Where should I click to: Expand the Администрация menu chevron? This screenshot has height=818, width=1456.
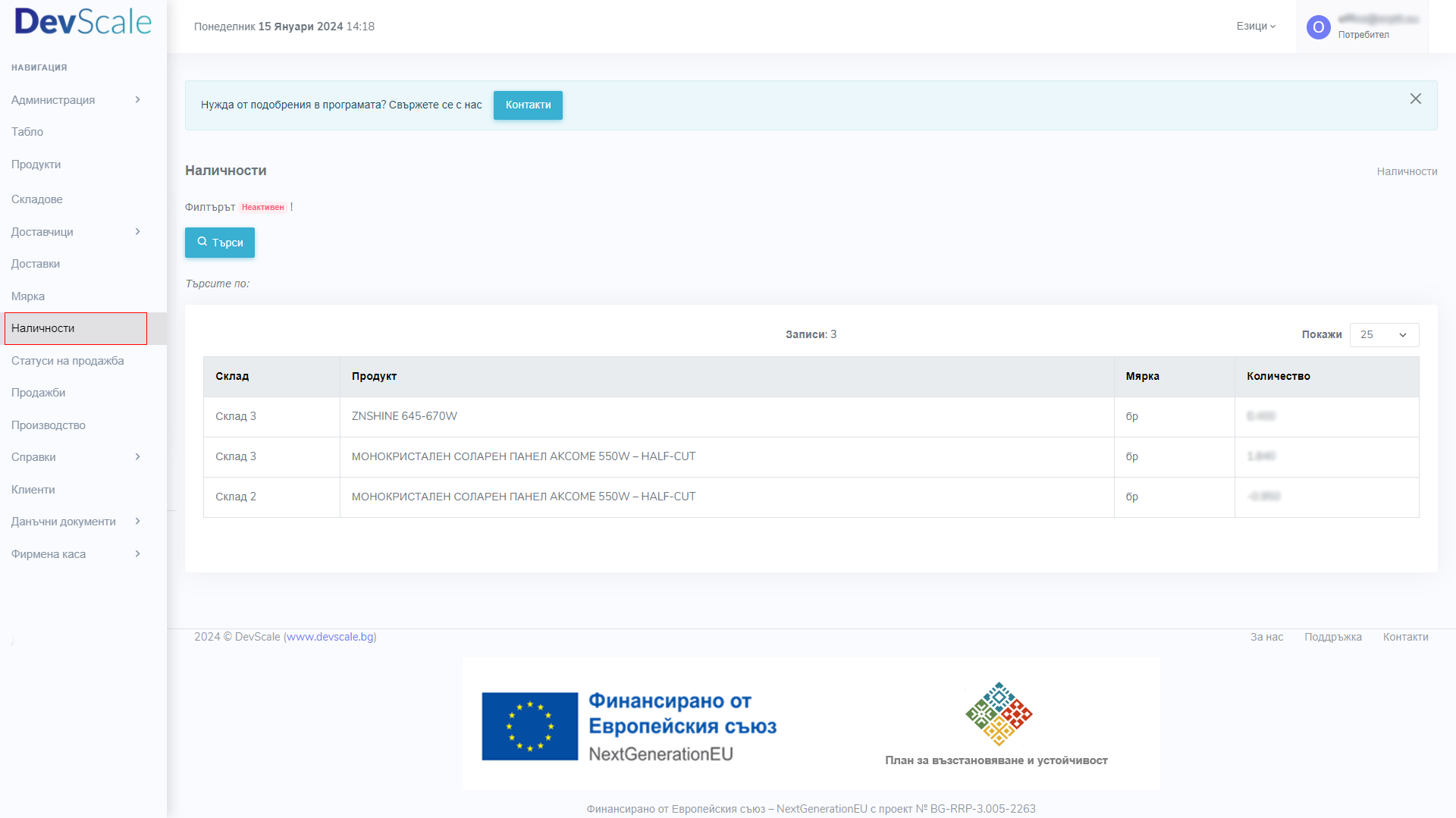click(138, 99)
